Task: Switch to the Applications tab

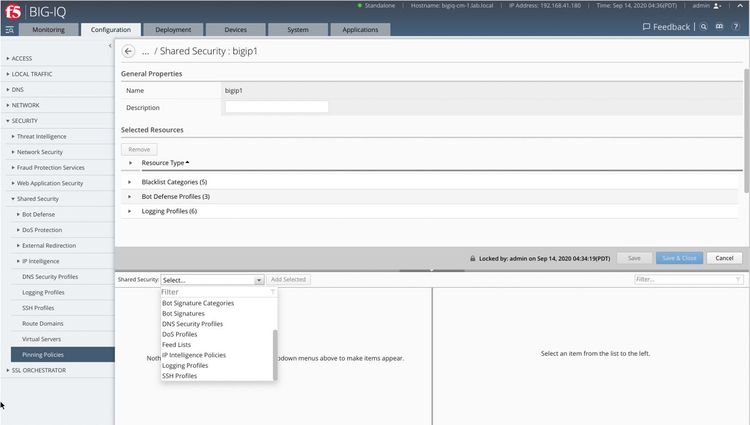Action: coord(360,30)
